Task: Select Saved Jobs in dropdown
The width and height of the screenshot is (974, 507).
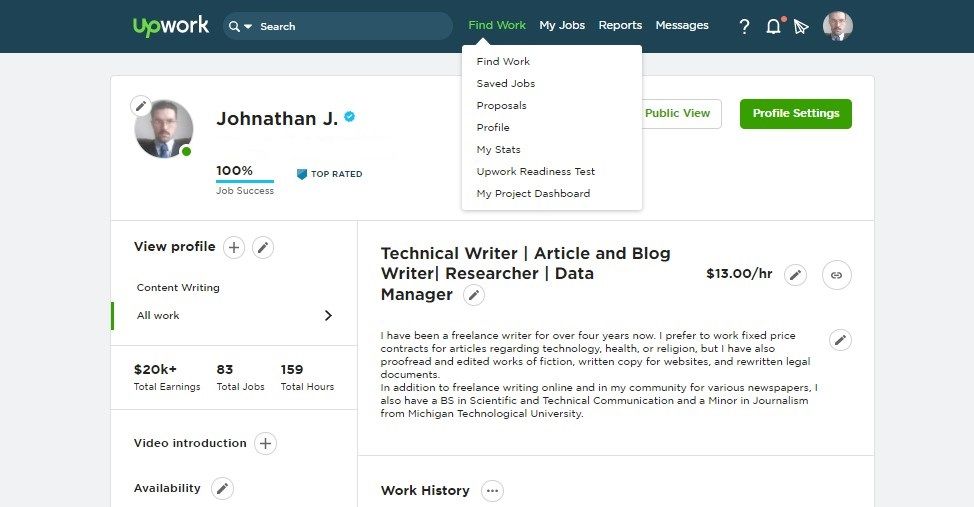Action: pos(506,83)
